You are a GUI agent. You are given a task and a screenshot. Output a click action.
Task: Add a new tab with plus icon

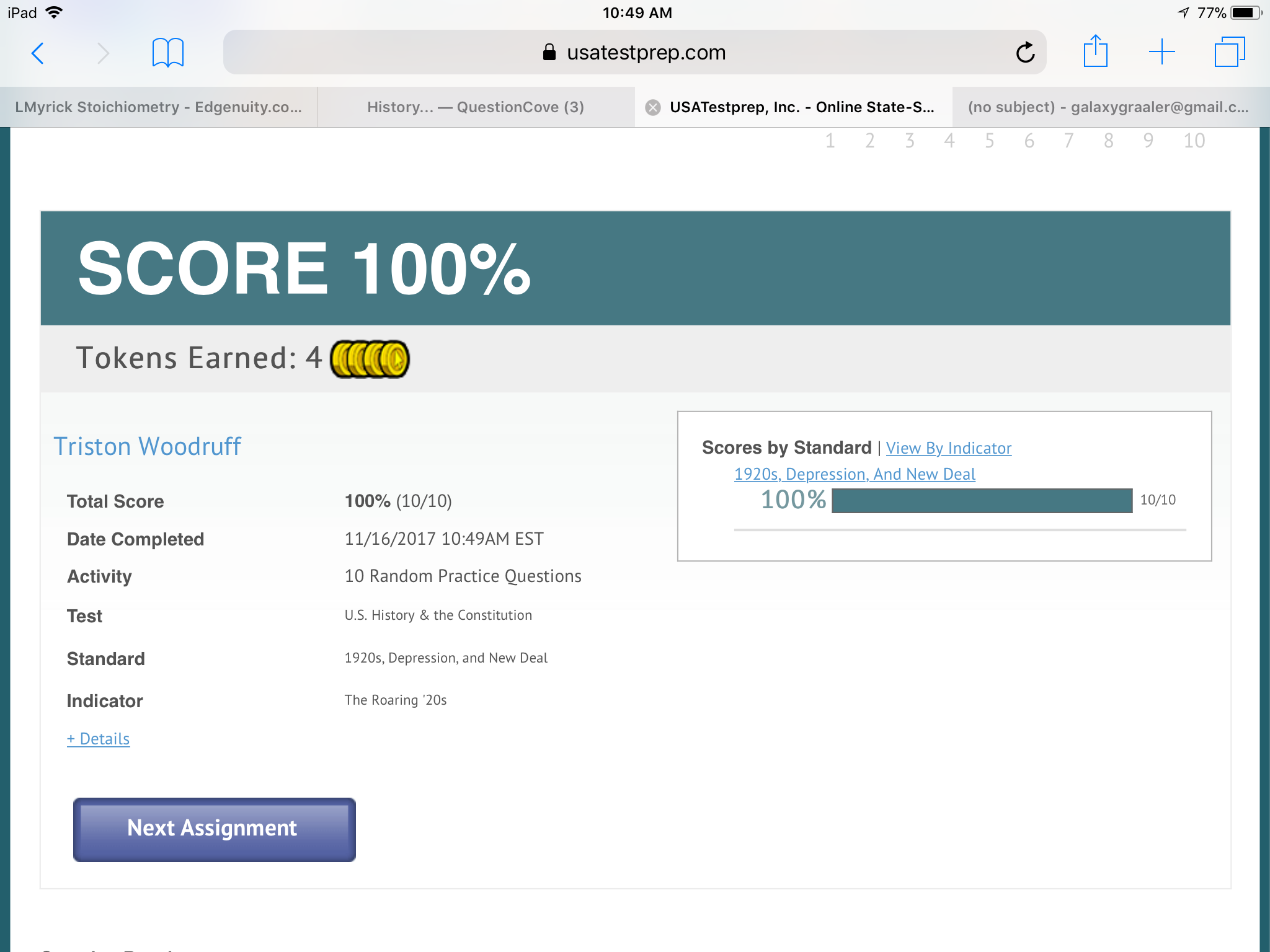[x=1162, y=52]
